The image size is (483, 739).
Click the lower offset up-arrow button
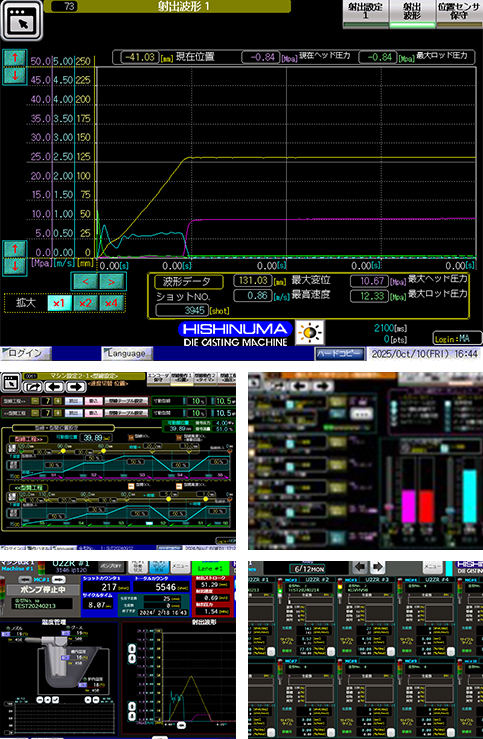point(15,249)
